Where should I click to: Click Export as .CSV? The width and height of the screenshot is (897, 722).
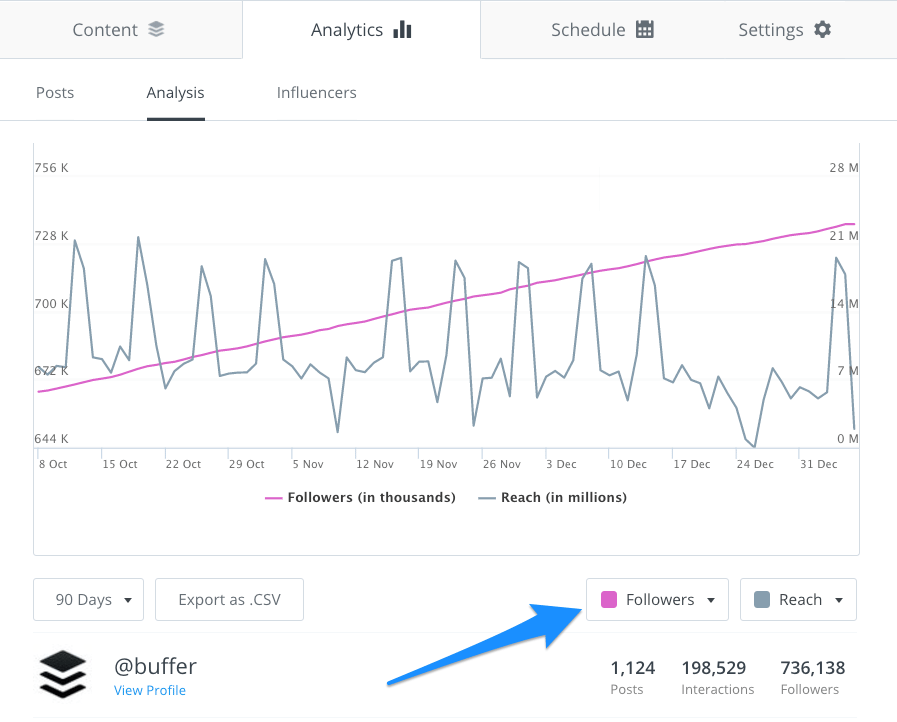pyautogui.click(x=229, y=599)
